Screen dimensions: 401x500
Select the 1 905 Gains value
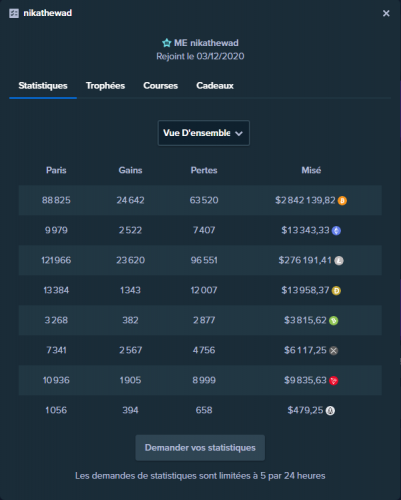point(130,380)
